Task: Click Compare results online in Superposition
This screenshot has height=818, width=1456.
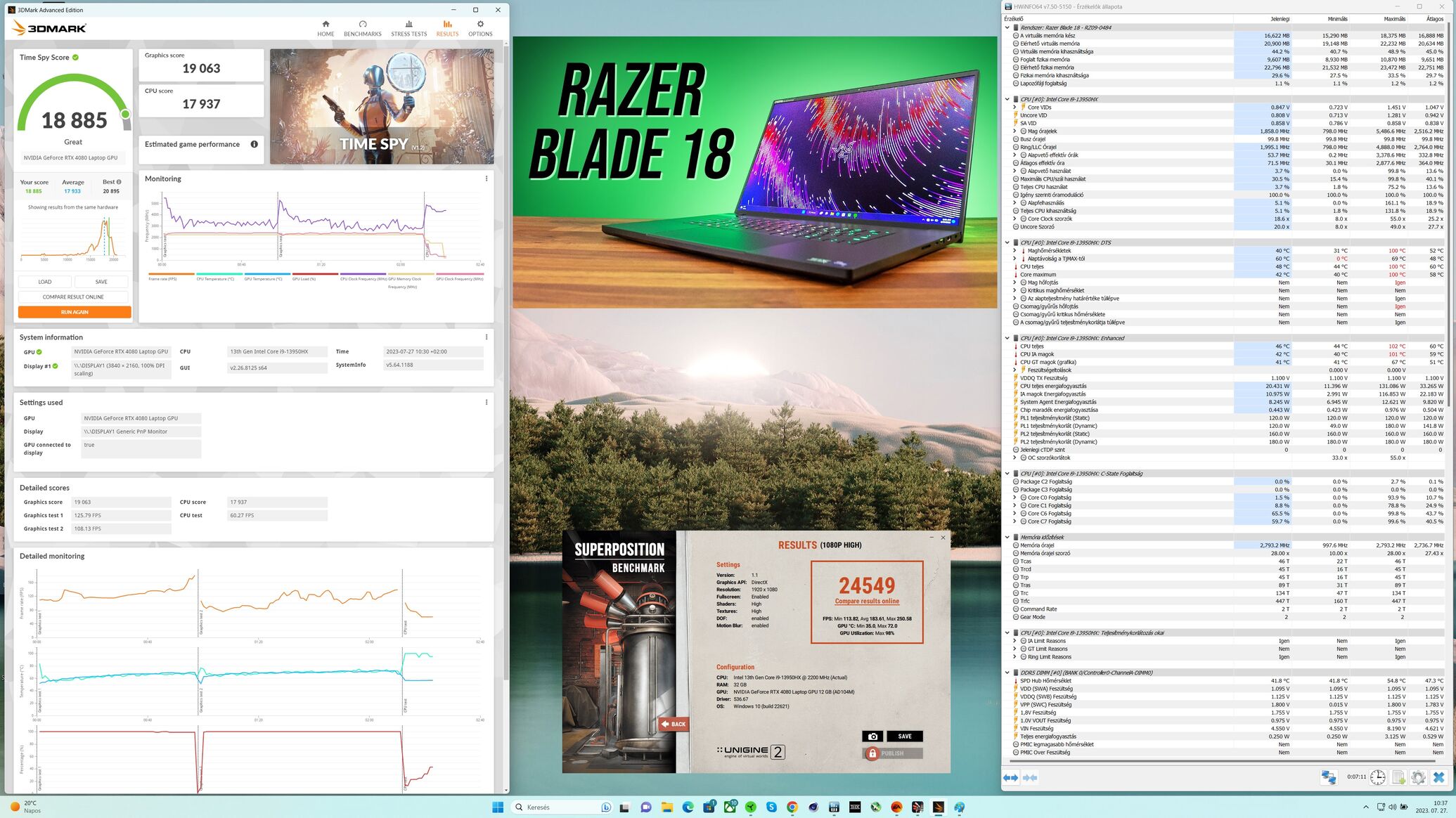Action: 867,602
